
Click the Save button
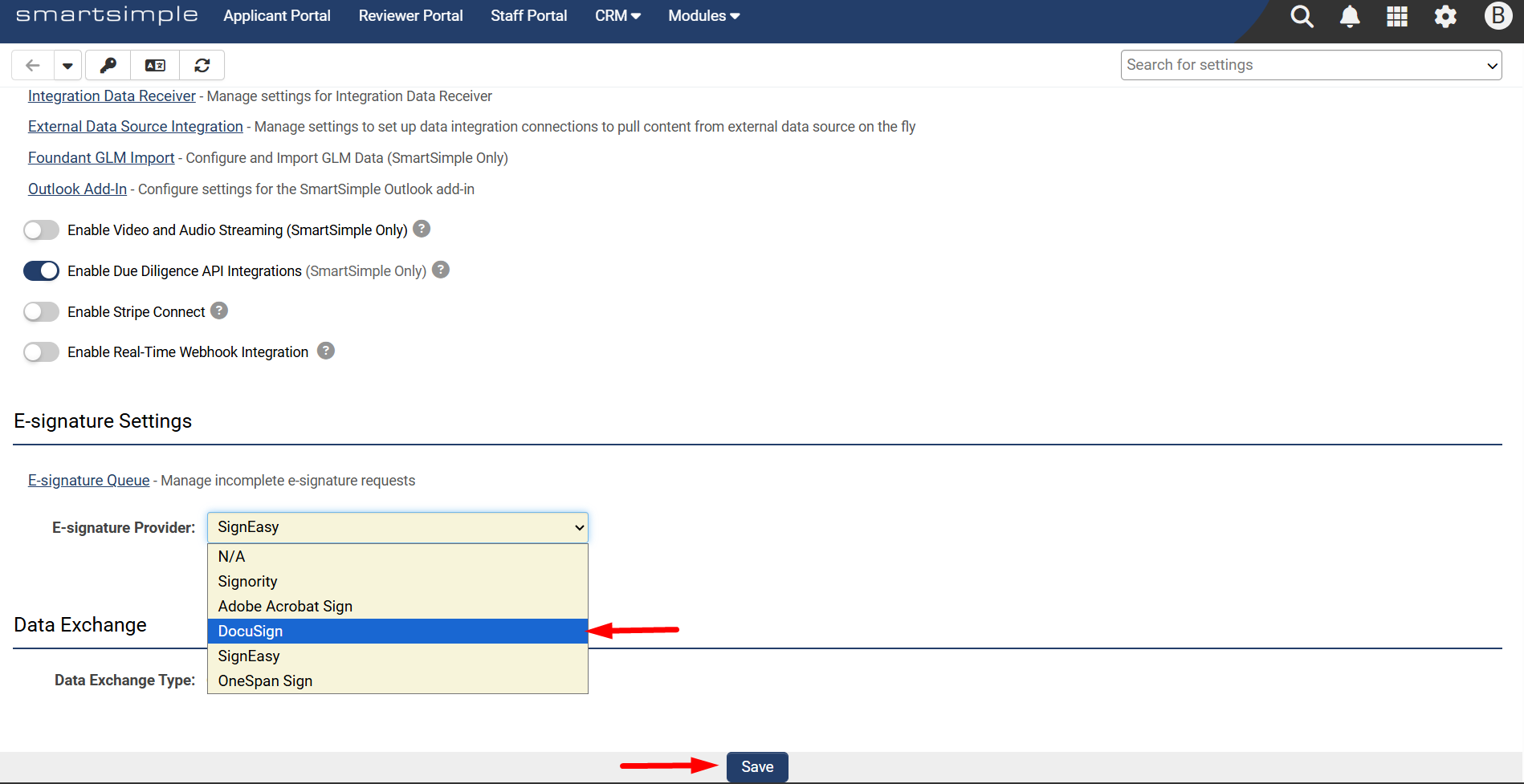point(757,767)
